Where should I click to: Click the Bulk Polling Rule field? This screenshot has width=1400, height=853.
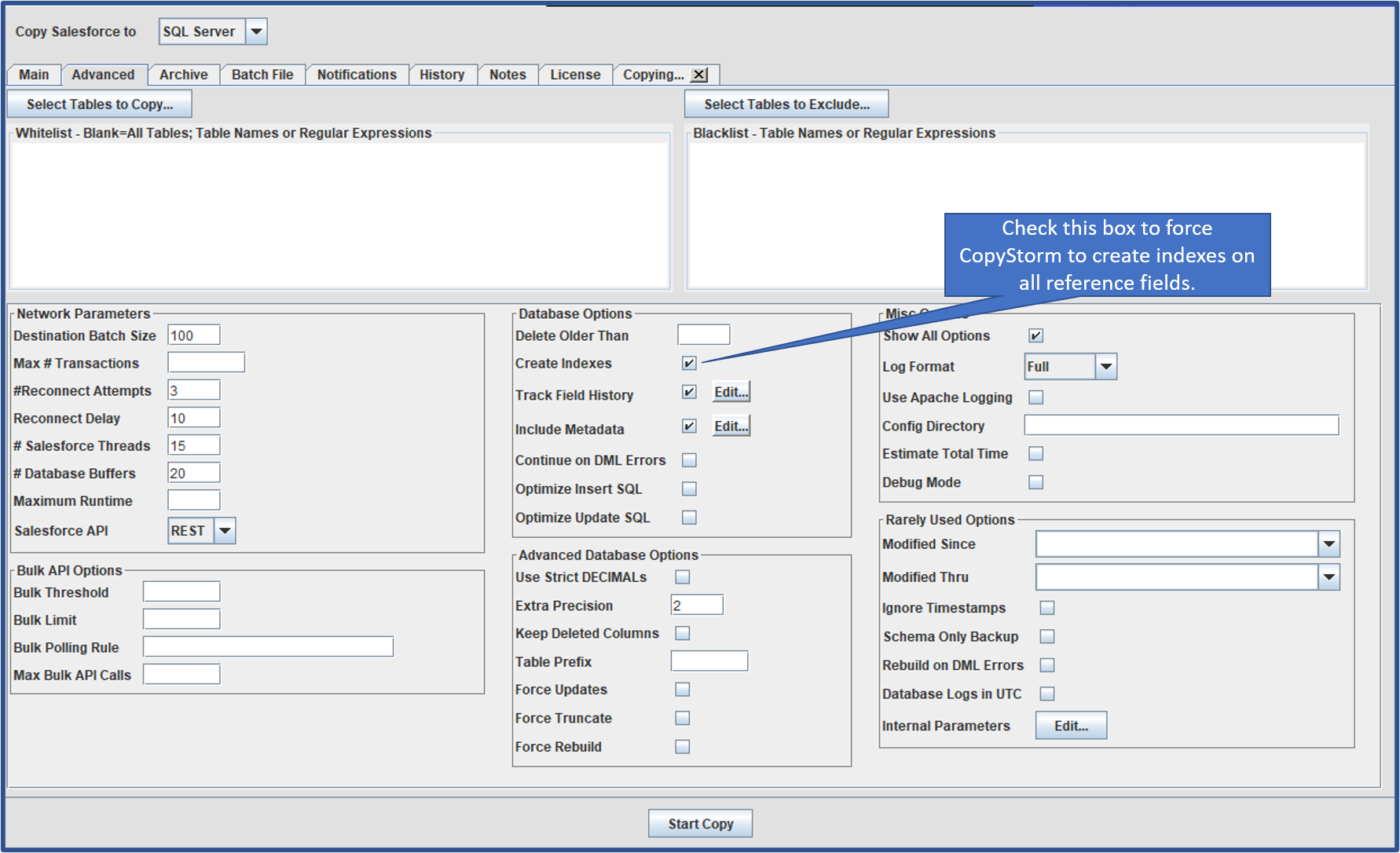[268, 647]
